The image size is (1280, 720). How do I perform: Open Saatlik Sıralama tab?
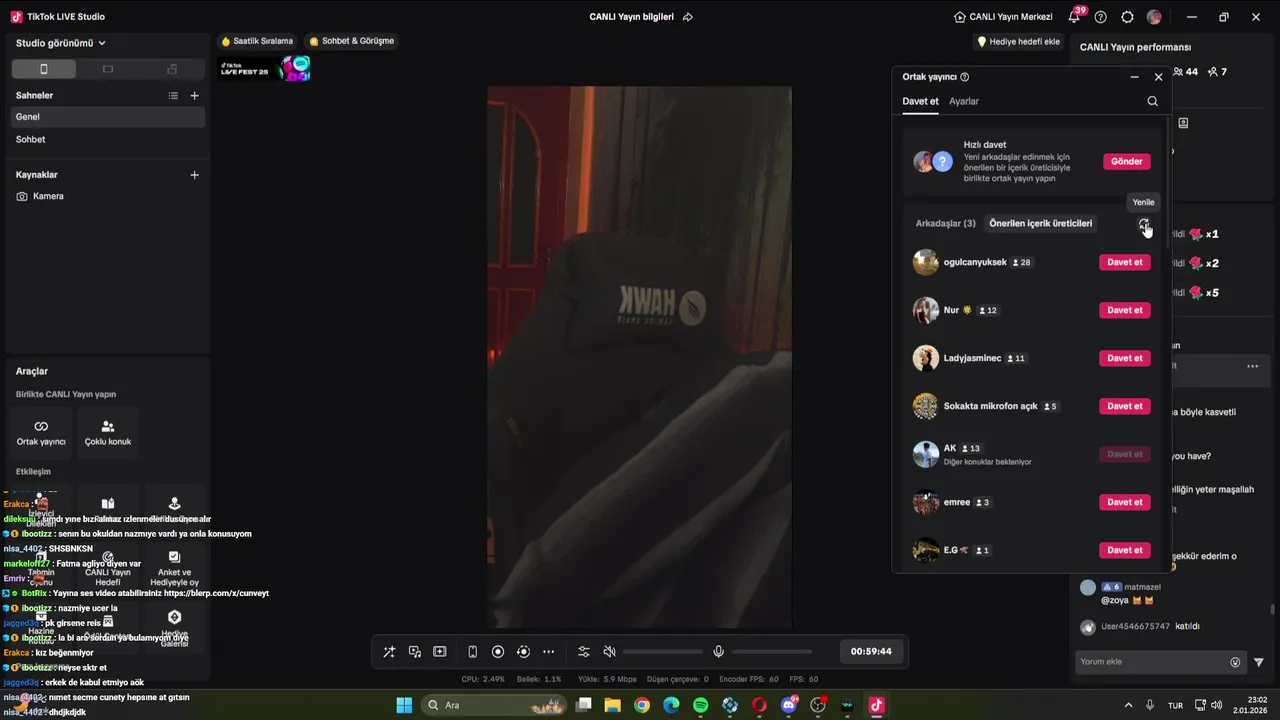[x=257, y=41]
